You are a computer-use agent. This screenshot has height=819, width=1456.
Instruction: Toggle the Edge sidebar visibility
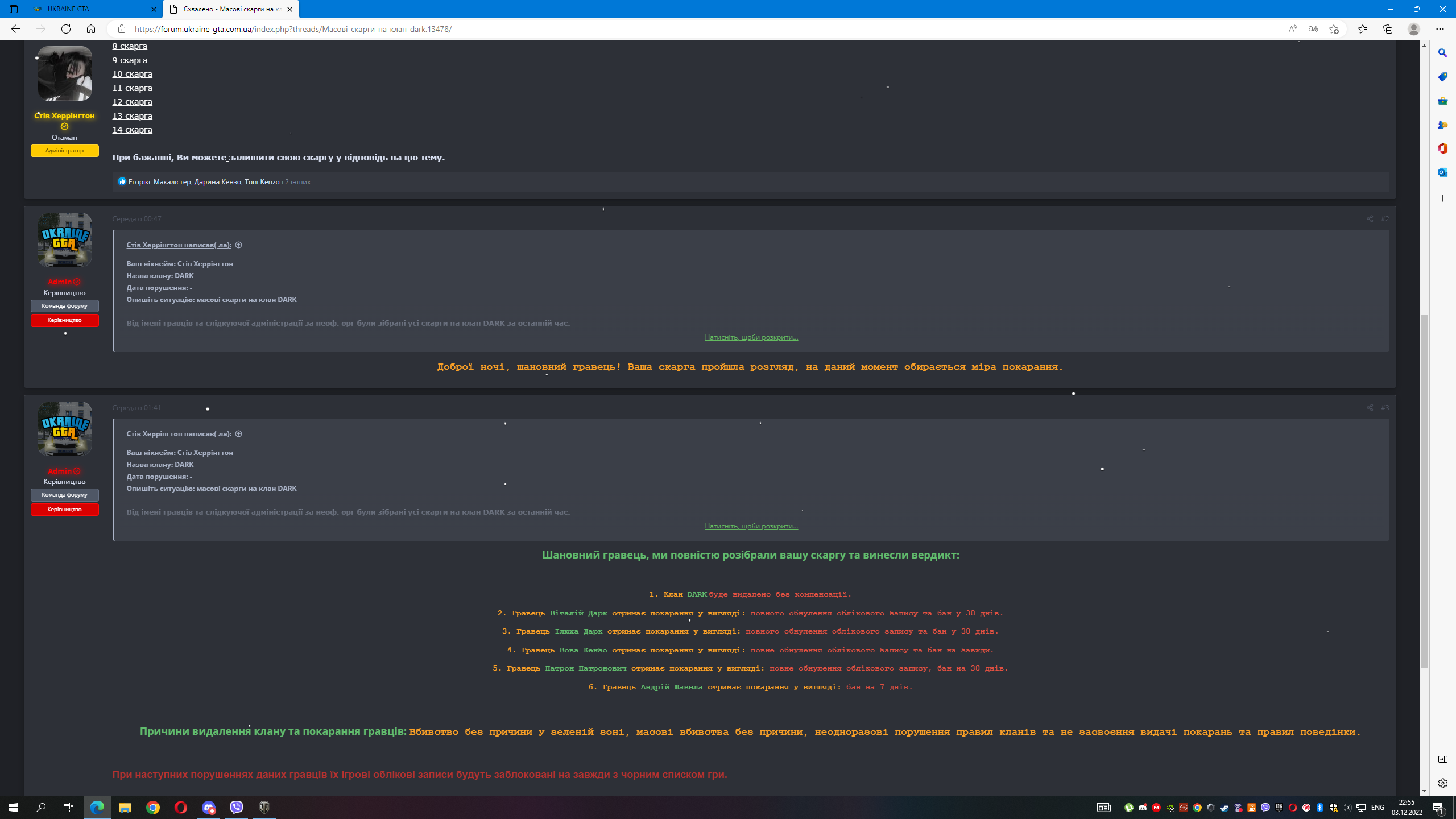[1443, 759]
